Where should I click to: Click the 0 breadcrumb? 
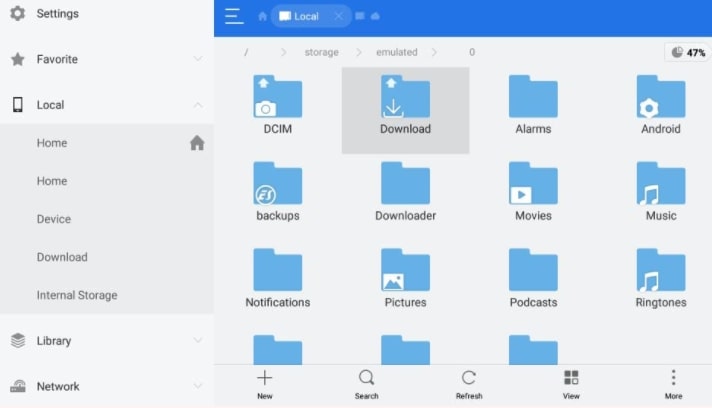(x=472, y=52)
